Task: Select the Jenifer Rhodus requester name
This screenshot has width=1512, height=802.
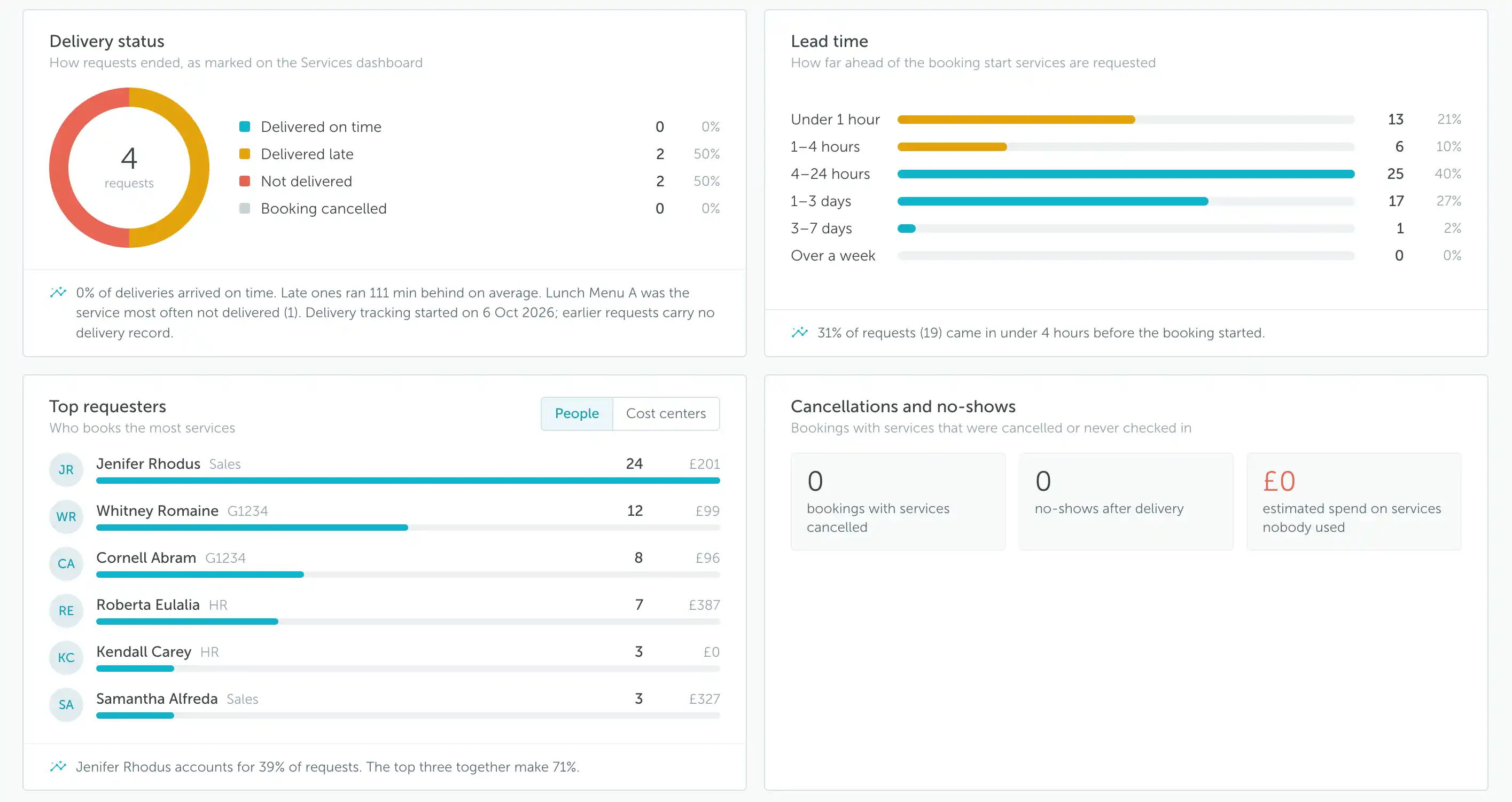Action: tap(149, 463)
